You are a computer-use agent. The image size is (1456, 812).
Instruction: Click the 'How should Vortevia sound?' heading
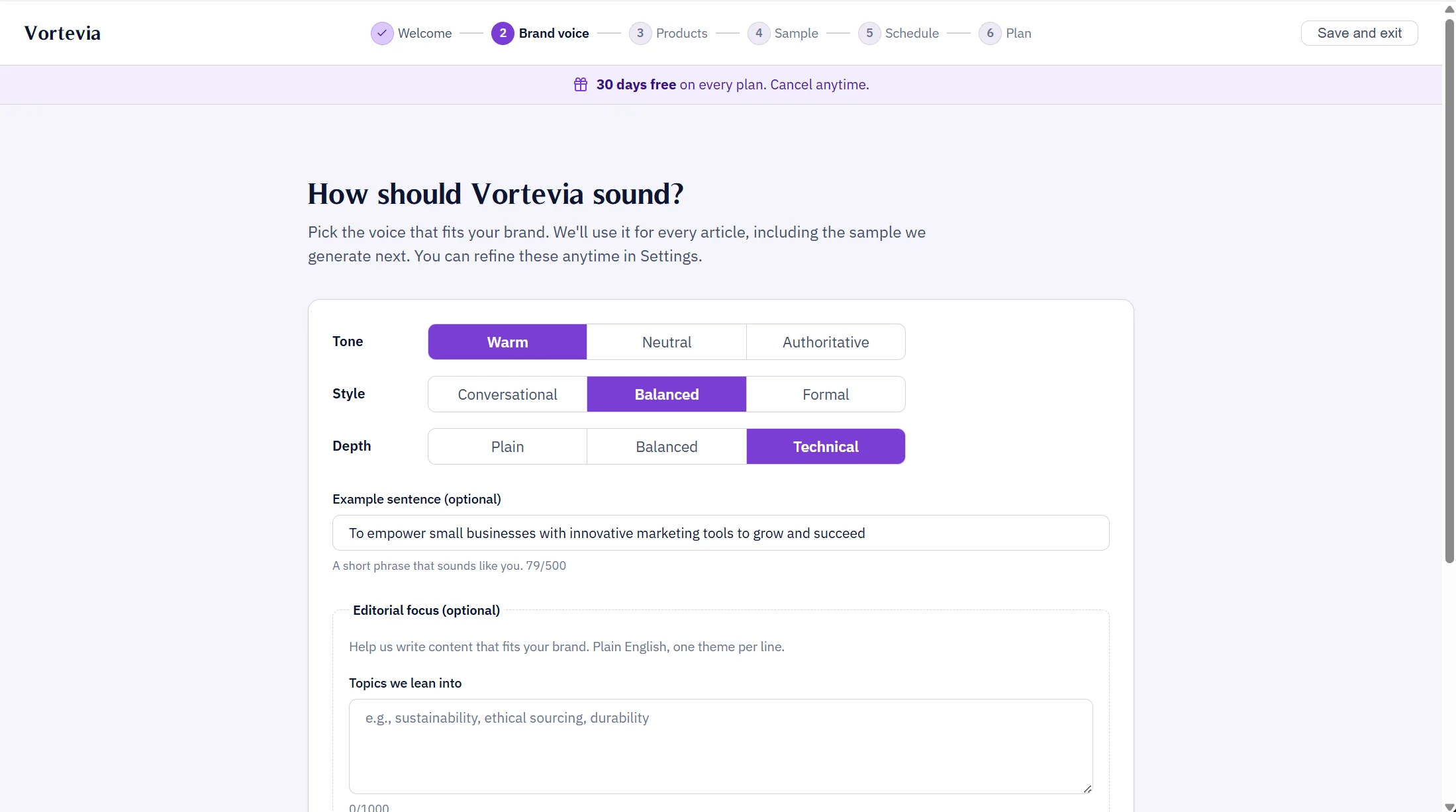pyautogui.click(x=495, y=194)
